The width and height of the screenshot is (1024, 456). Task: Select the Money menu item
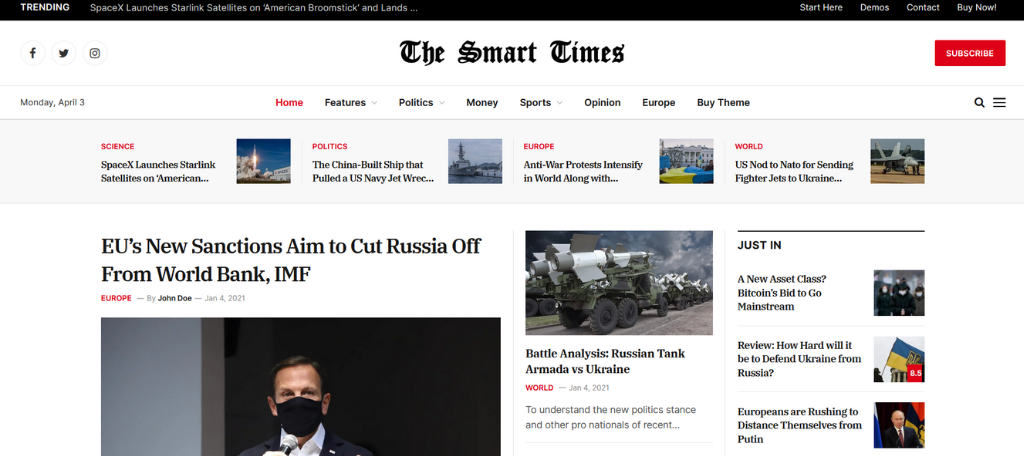point(482,102)
